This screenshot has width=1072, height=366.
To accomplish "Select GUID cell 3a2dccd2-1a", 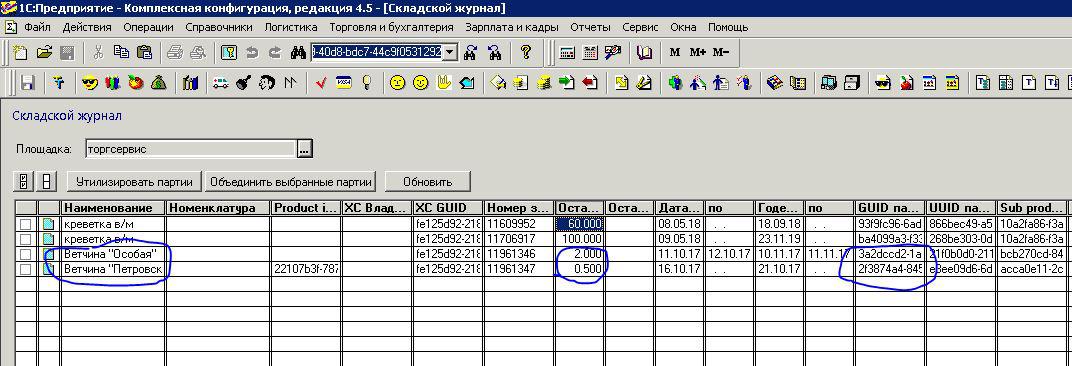I will pos(890,254).
